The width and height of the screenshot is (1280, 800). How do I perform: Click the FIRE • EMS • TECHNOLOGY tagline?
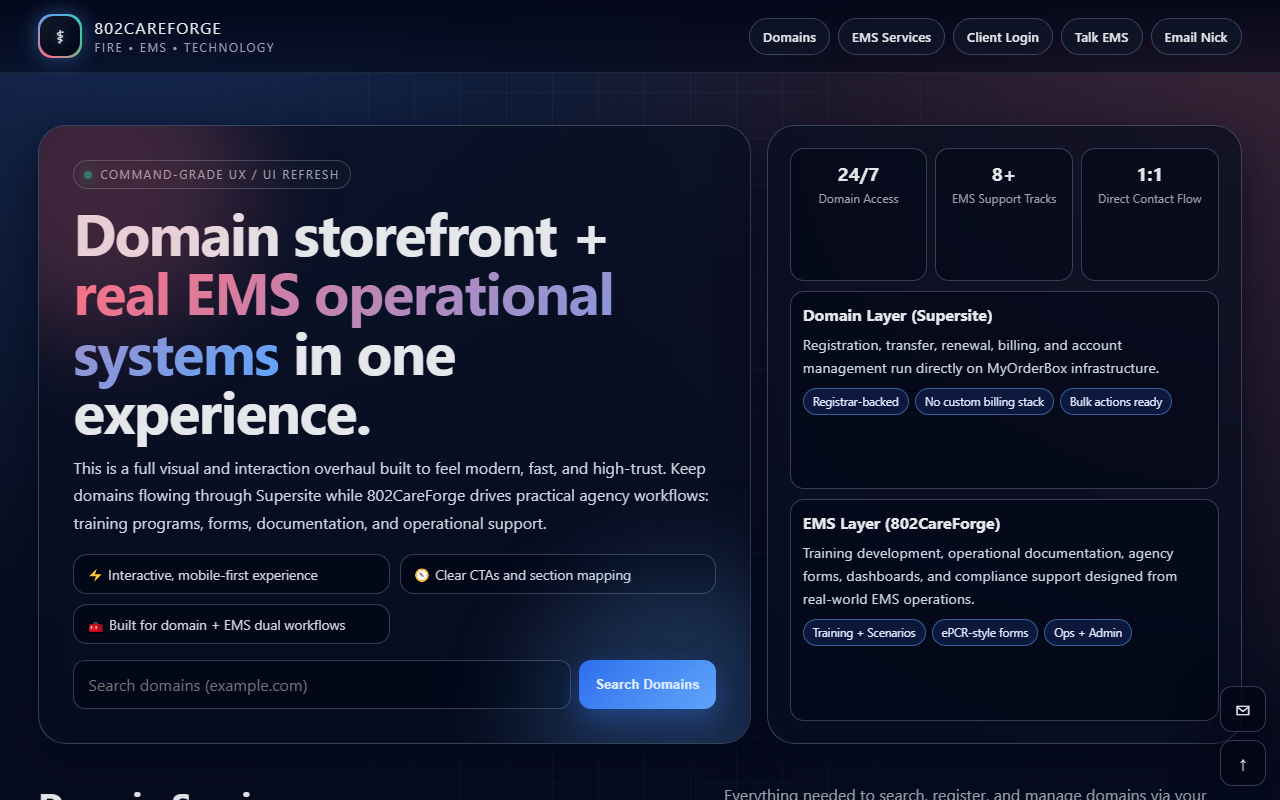click(x=184, y=47)
